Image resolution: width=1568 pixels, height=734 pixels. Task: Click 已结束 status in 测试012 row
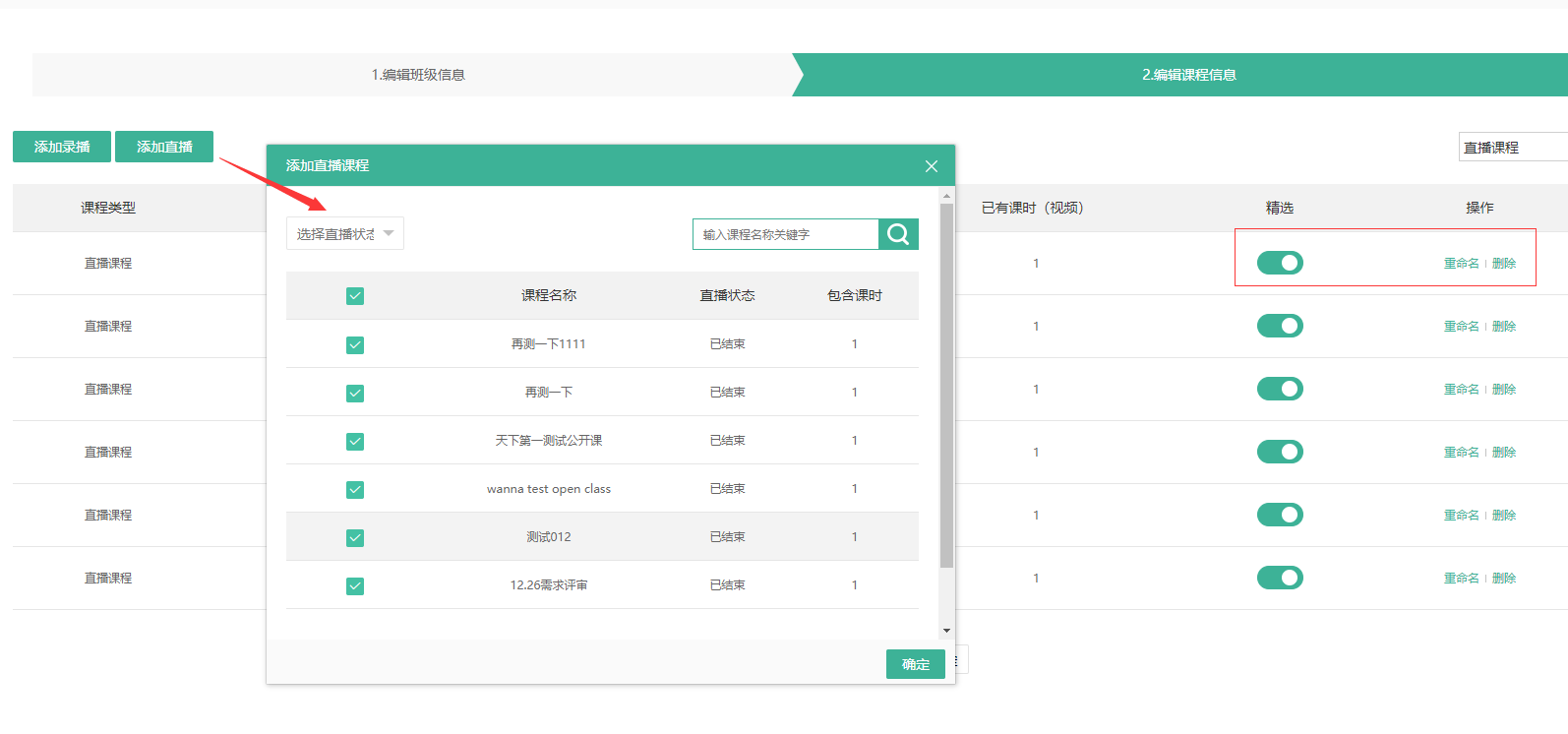728,536
